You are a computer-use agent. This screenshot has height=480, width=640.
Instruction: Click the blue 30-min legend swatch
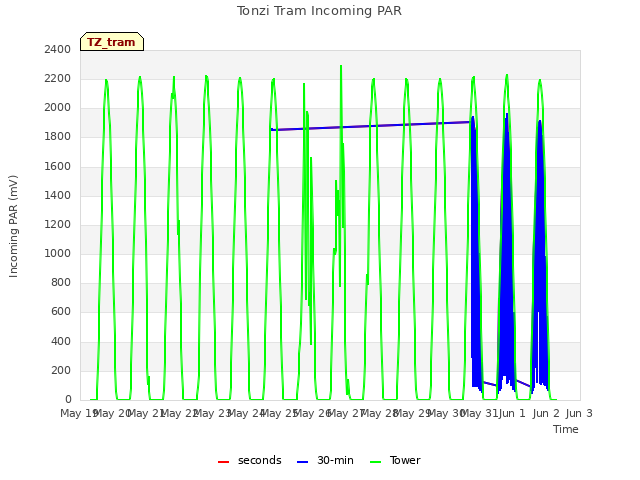point(302,462)
